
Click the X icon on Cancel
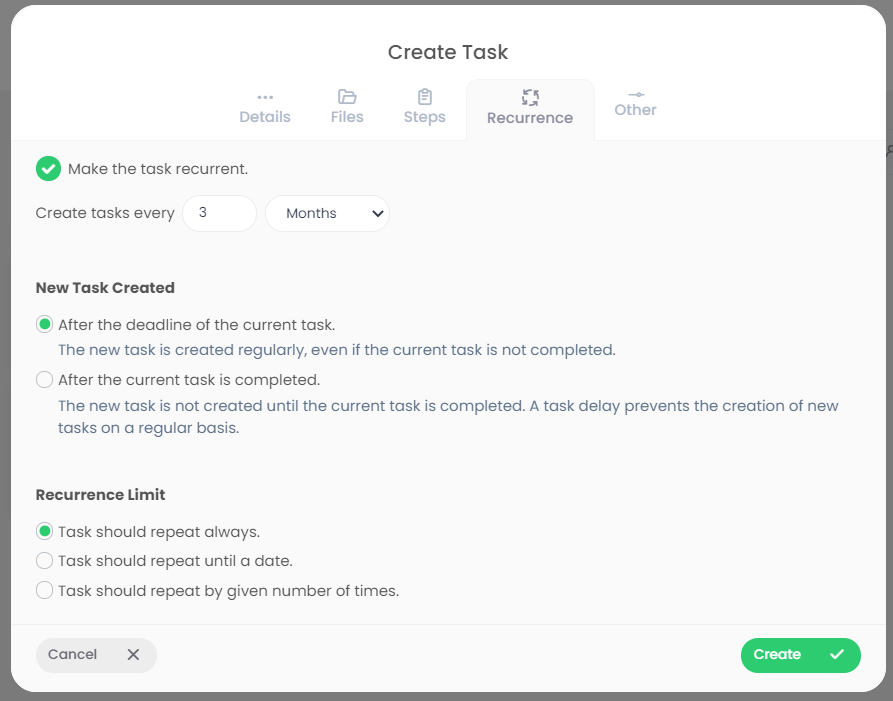133,655
